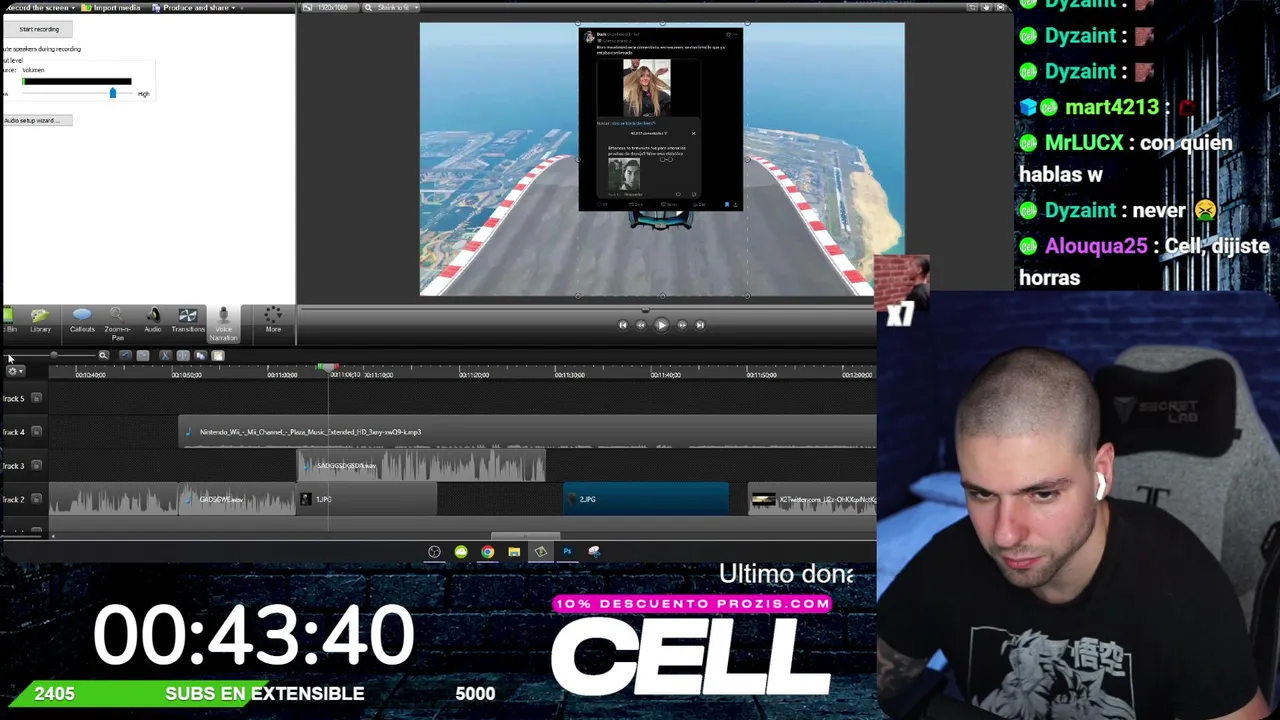The image size is (1280, 720).
Task: Click the Track 4 label
Action: point(14,432)
